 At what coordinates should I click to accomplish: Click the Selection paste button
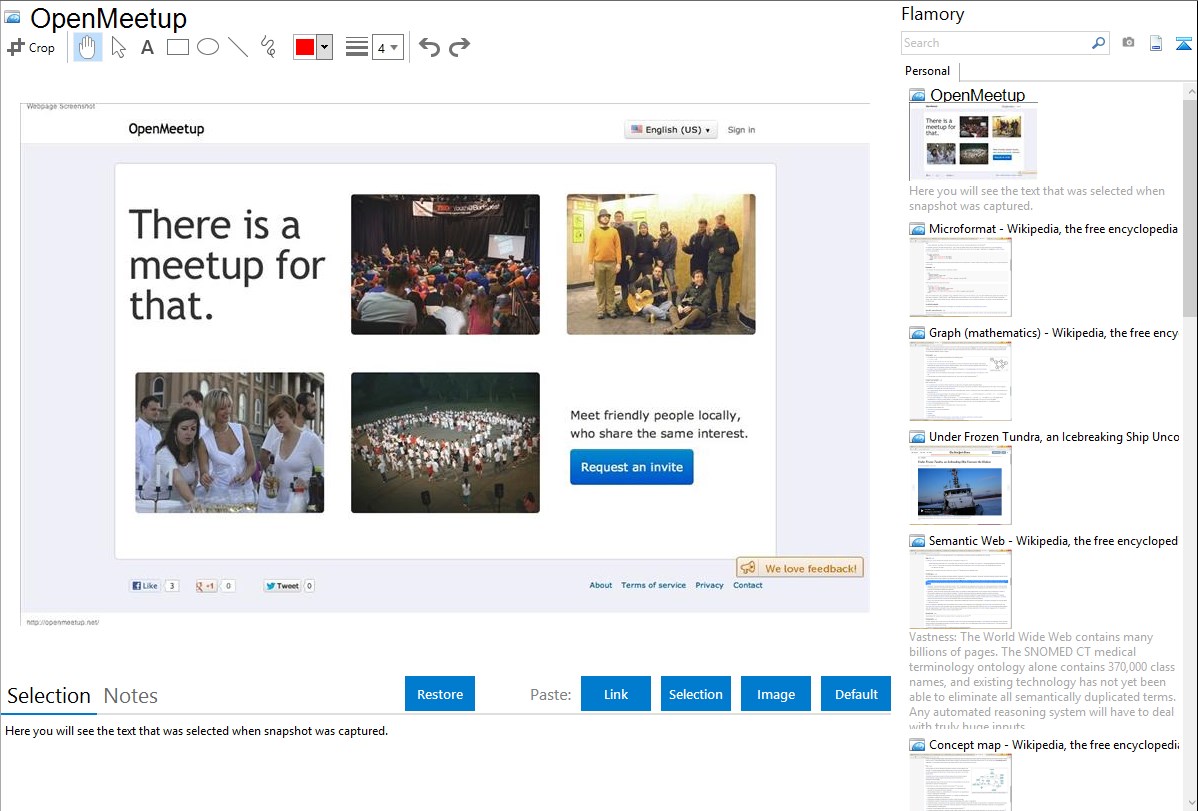(x=695, y=694)
